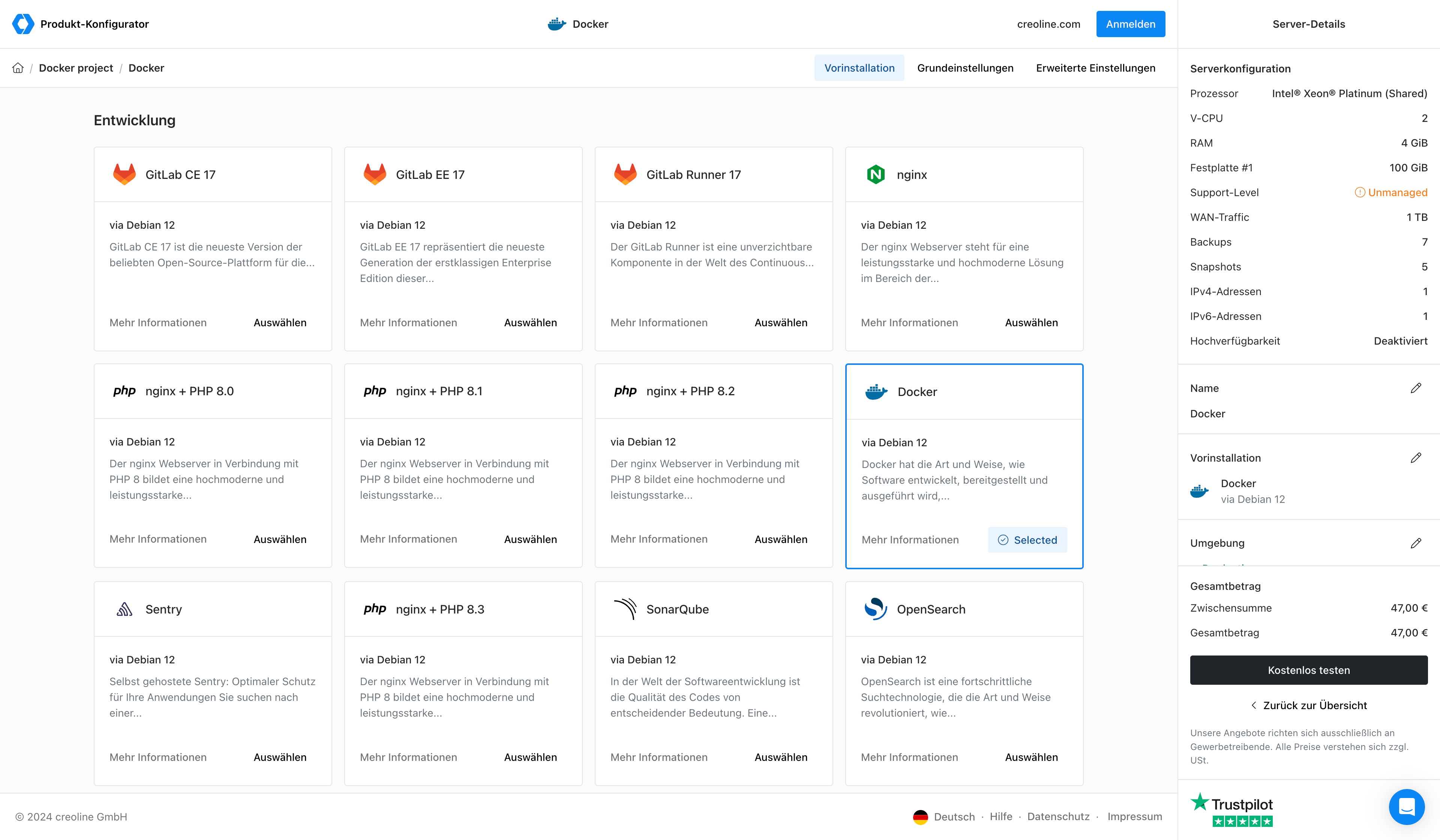The image size is (1440, 840).
Task: Change language via Deutsch in the footer
Action: [x=954, y=817]
